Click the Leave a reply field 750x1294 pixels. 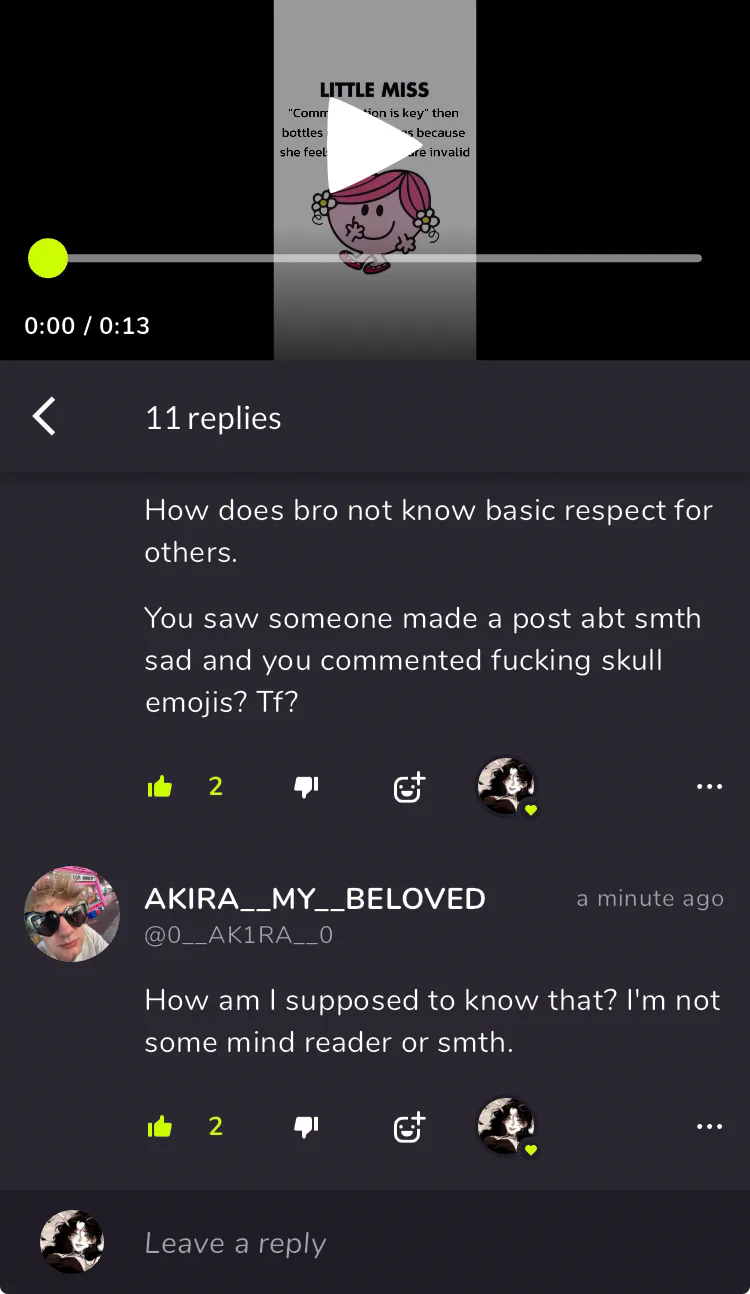[430, 1243]
